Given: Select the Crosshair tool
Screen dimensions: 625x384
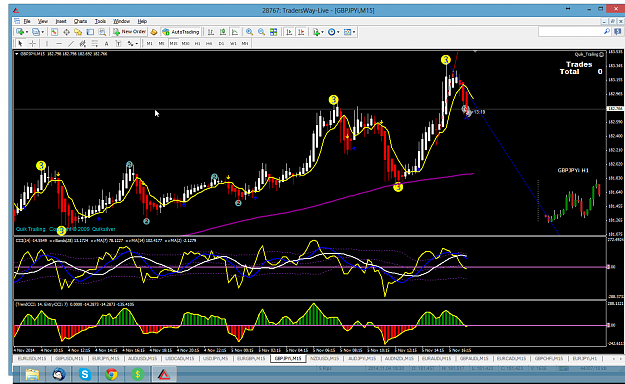Looking at the screenshot, I should pyautogui.click(x=32, y=43).
